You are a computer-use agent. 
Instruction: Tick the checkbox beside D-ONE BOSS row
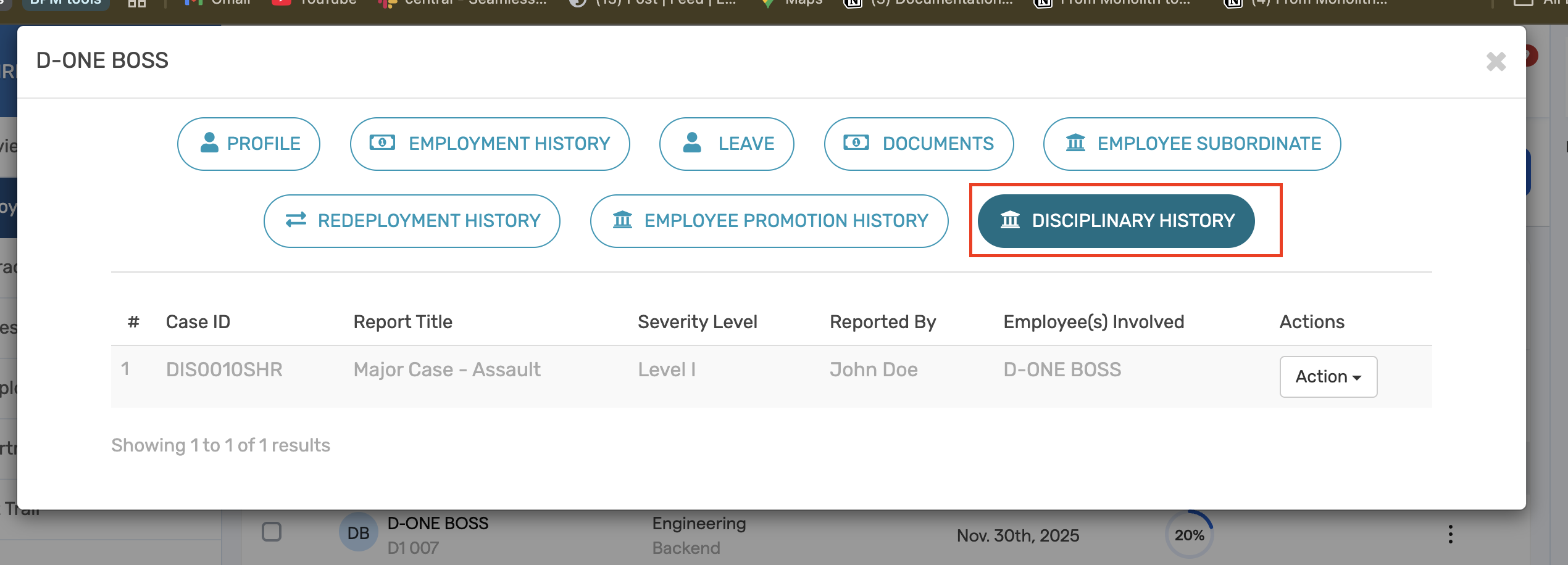(272, 532)
